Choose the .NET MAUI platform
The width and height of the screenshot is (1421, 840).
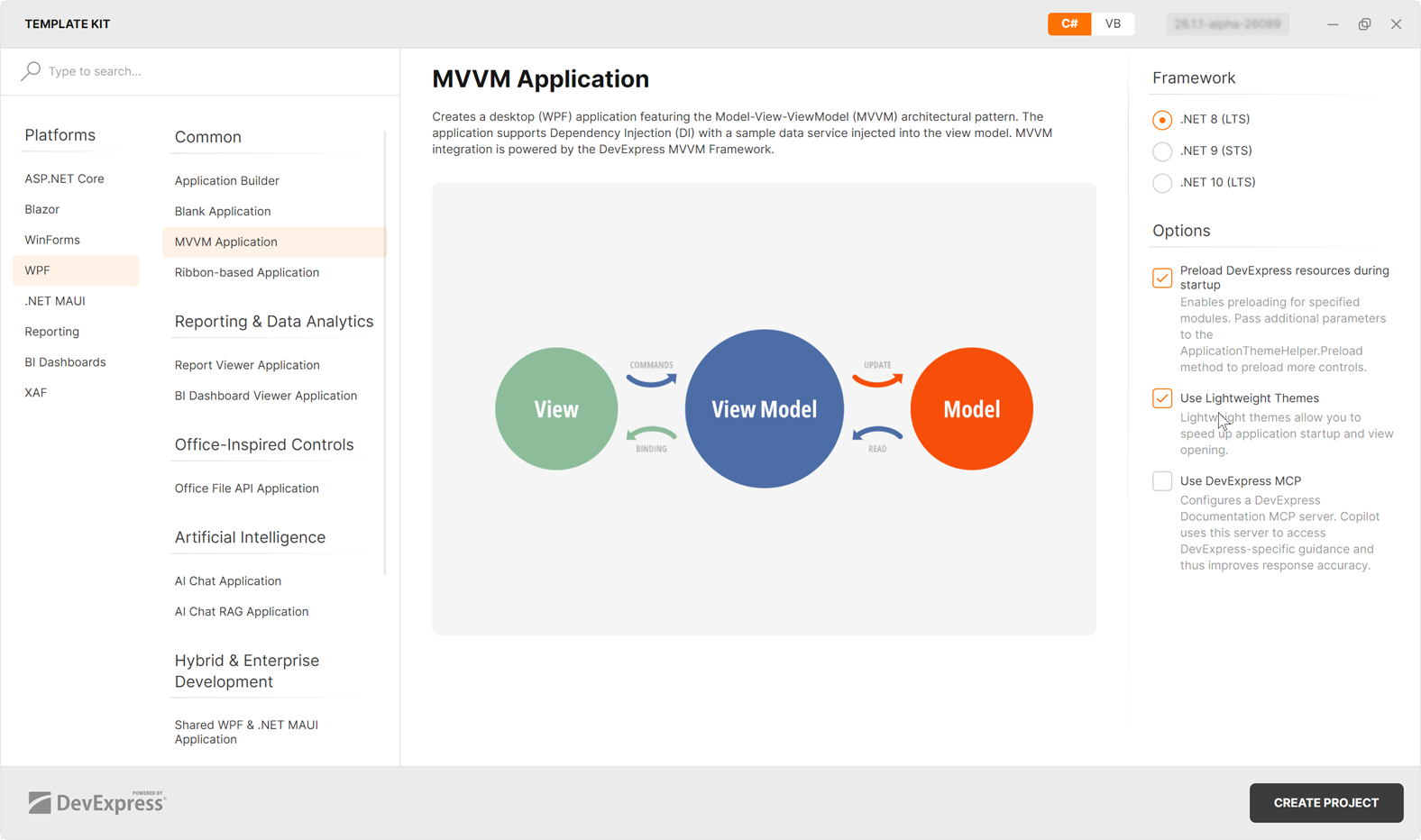tap(76, 301)
